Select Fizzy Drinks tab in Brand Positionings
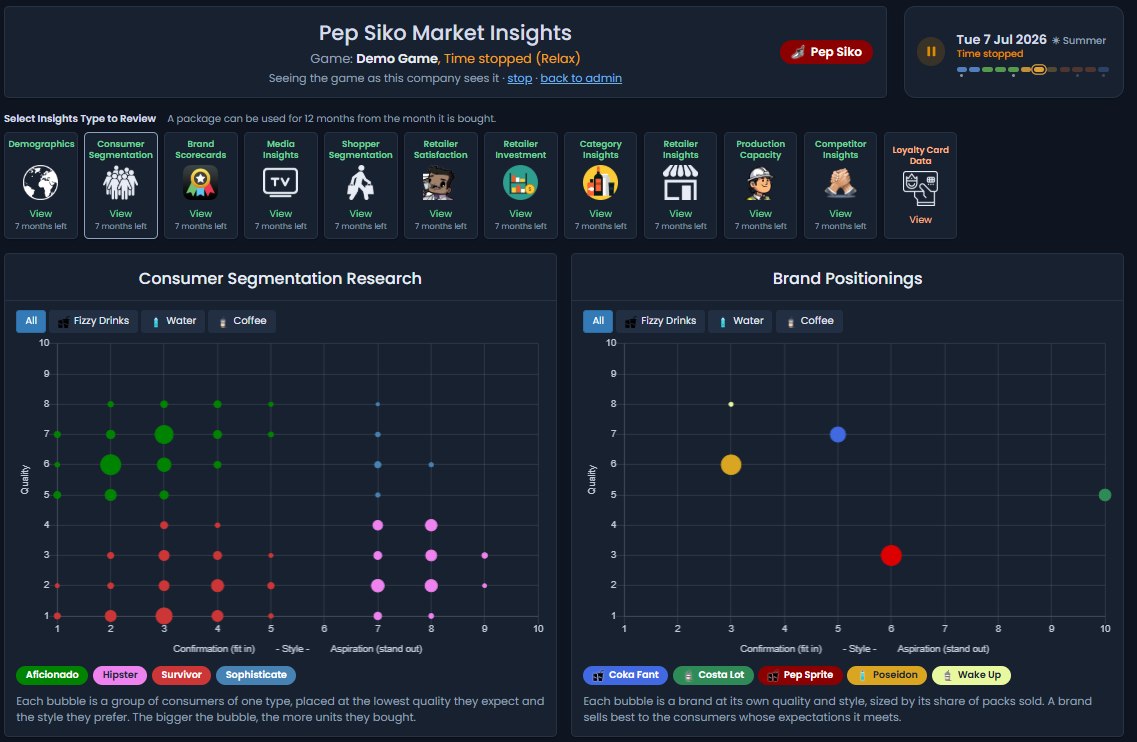 661,321
